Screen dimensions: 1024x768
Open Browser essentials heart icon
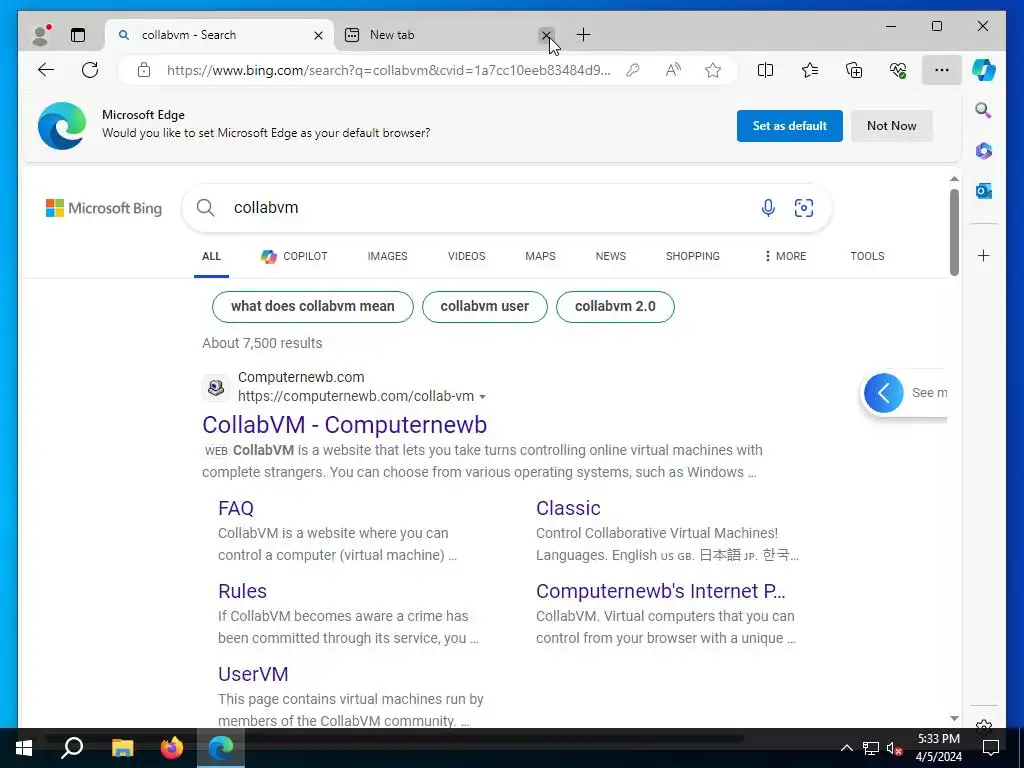898,70
